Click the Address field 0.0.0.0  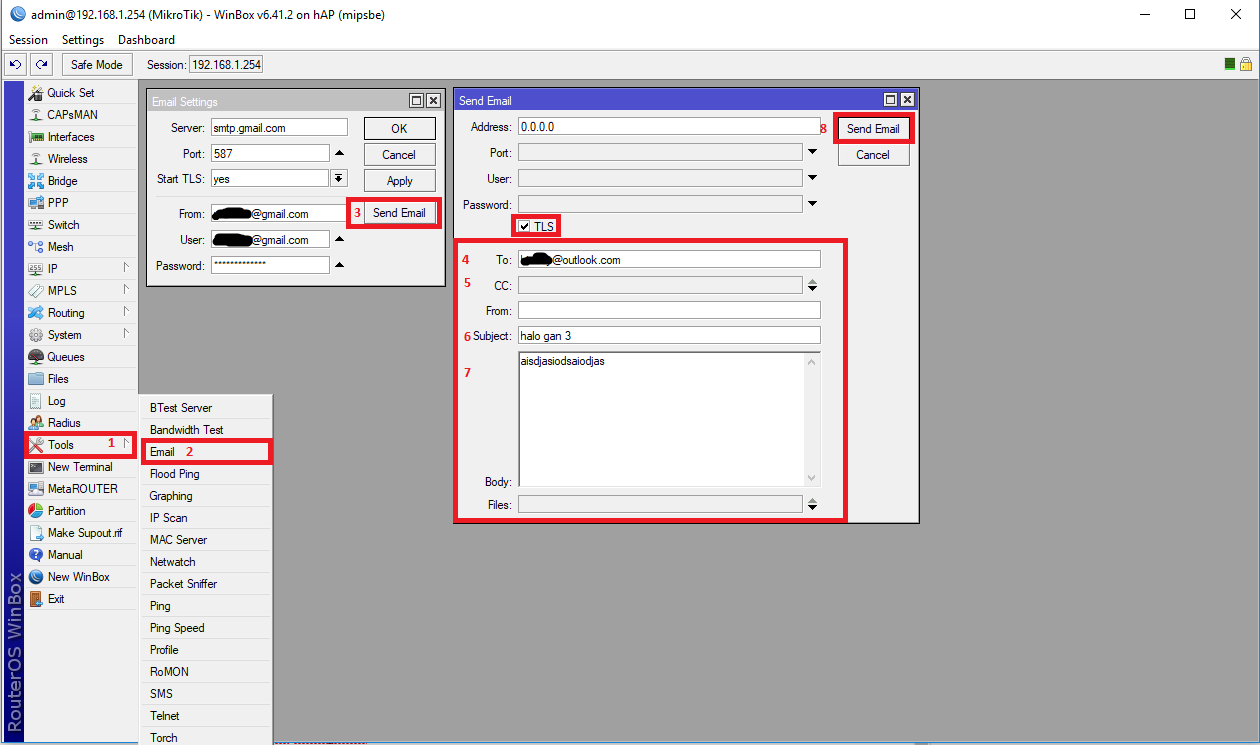pos(669,127)
